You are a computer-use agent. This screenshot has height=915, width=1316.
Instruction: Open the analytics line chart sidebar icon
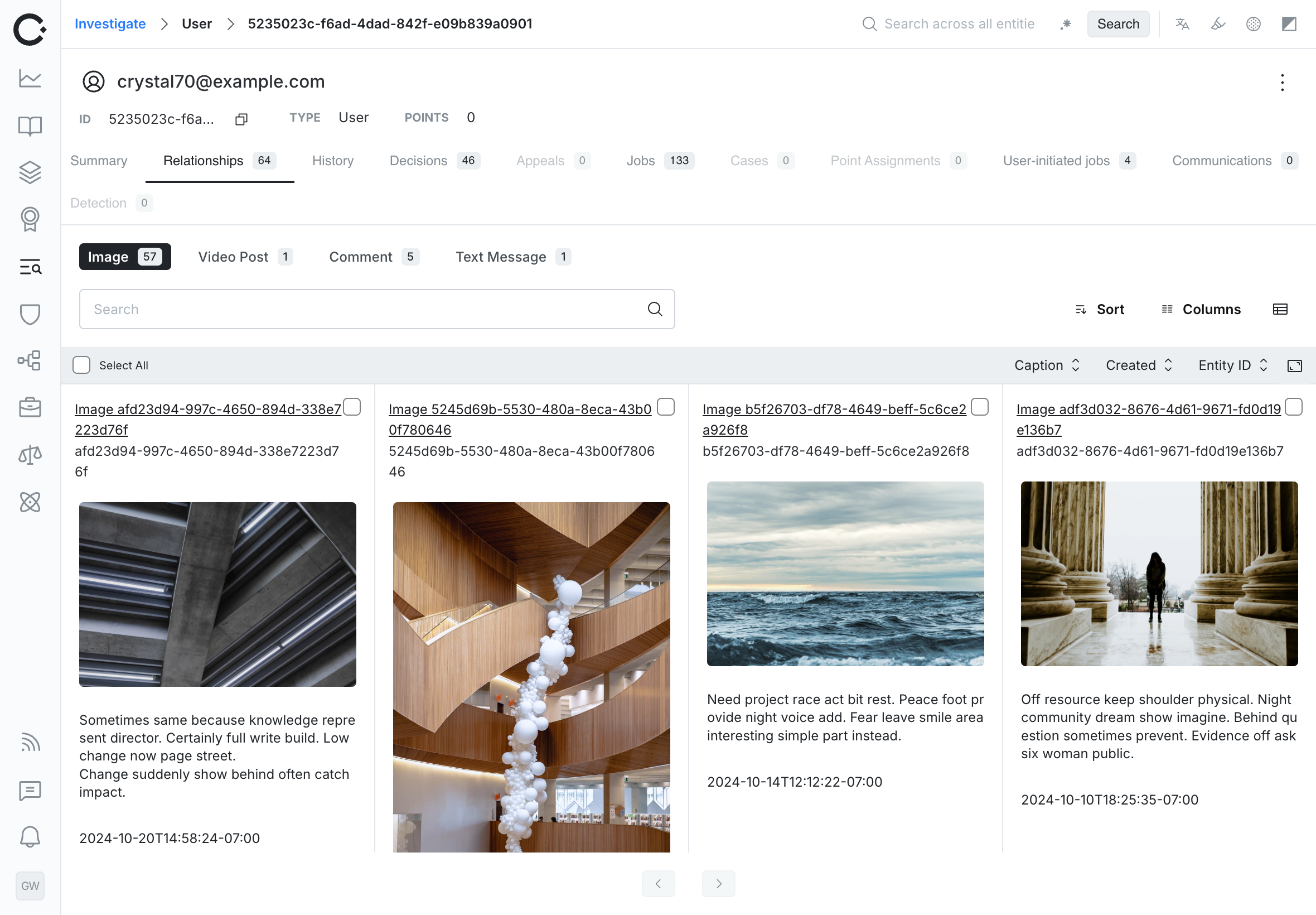pos(30,79)
